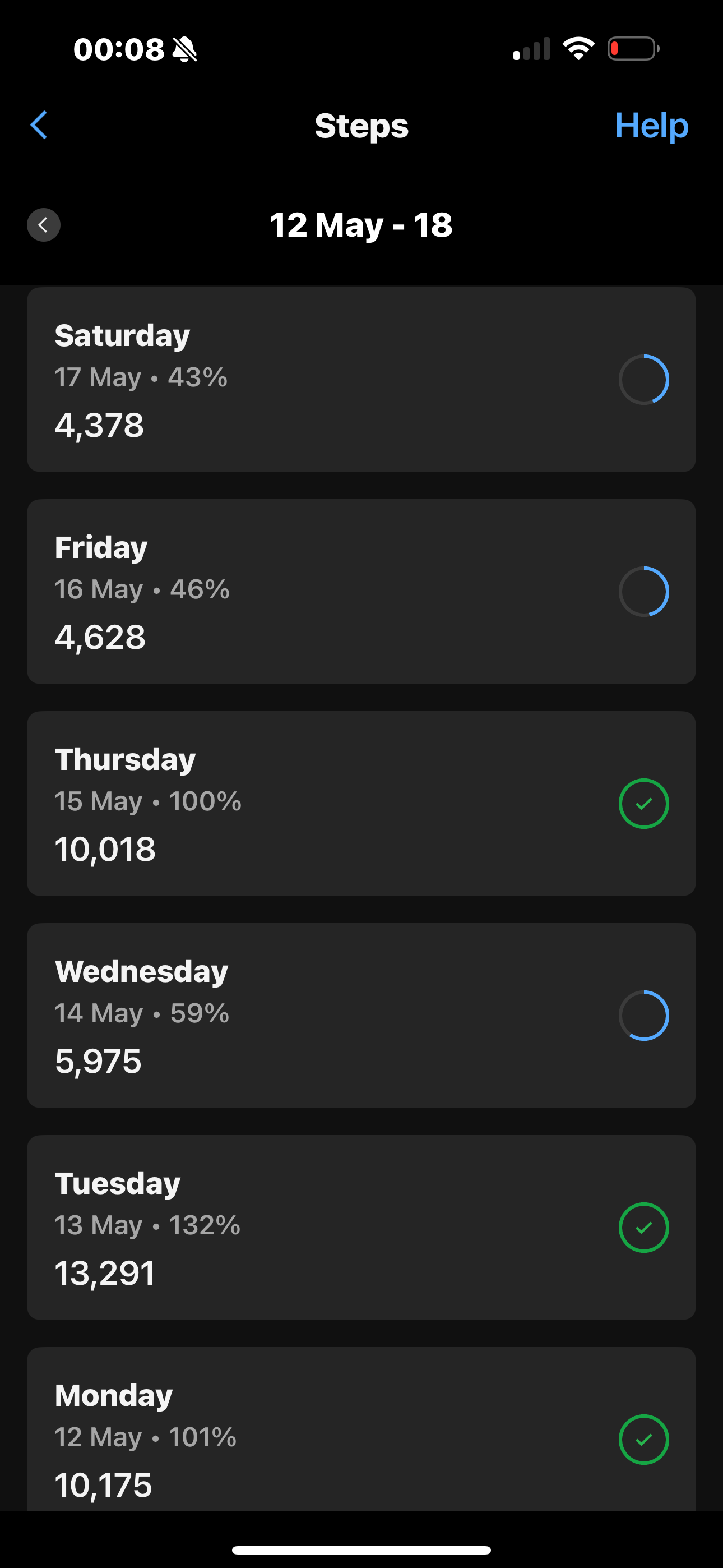723x1568 pixels.
Task: Open the Monday 12 May card
Action: (x=361, y=1428)
